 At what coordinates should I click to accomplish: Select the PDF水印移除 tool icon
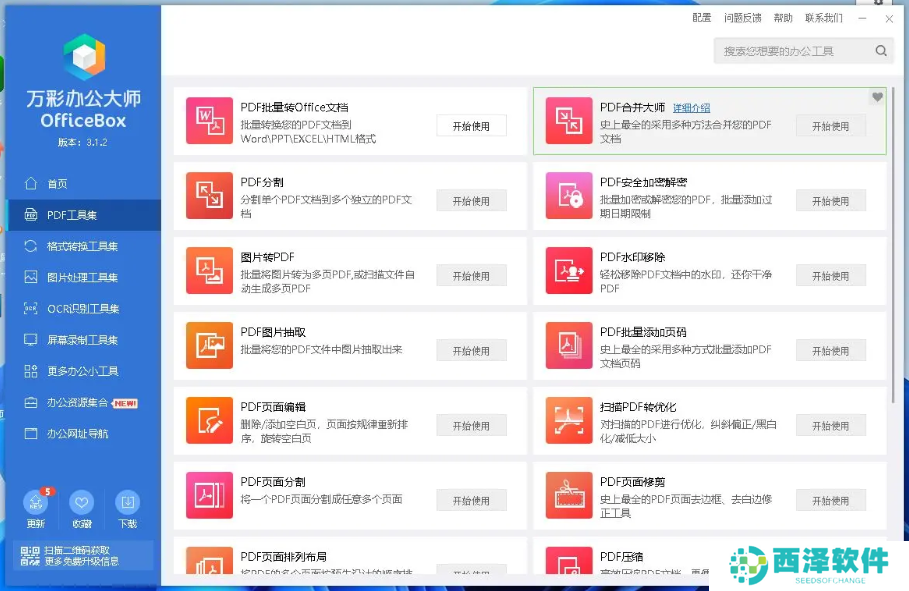click(x=569, y=270)
